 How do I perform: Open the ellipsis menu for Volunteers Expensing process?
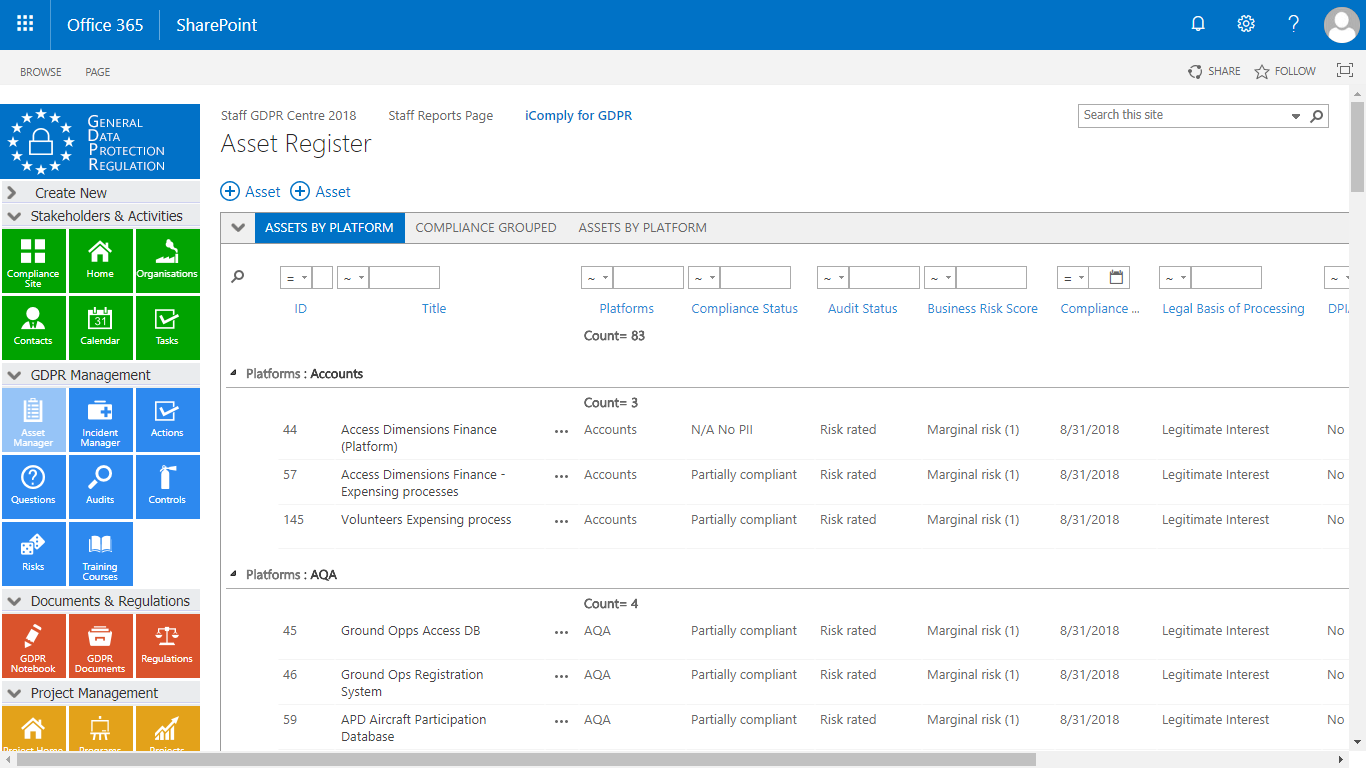pos(561,521)
